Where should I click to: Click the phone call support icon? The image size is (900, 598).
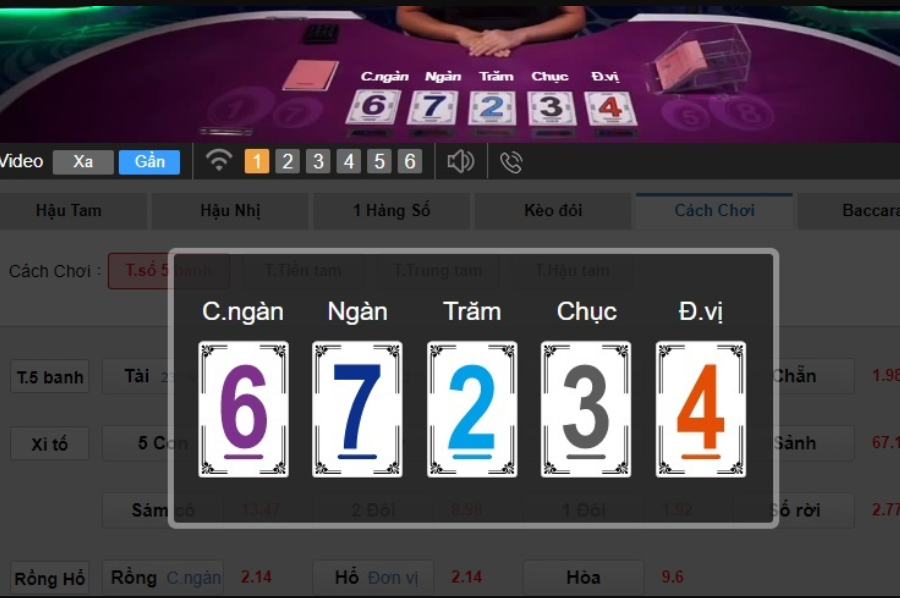click(511, 162)
